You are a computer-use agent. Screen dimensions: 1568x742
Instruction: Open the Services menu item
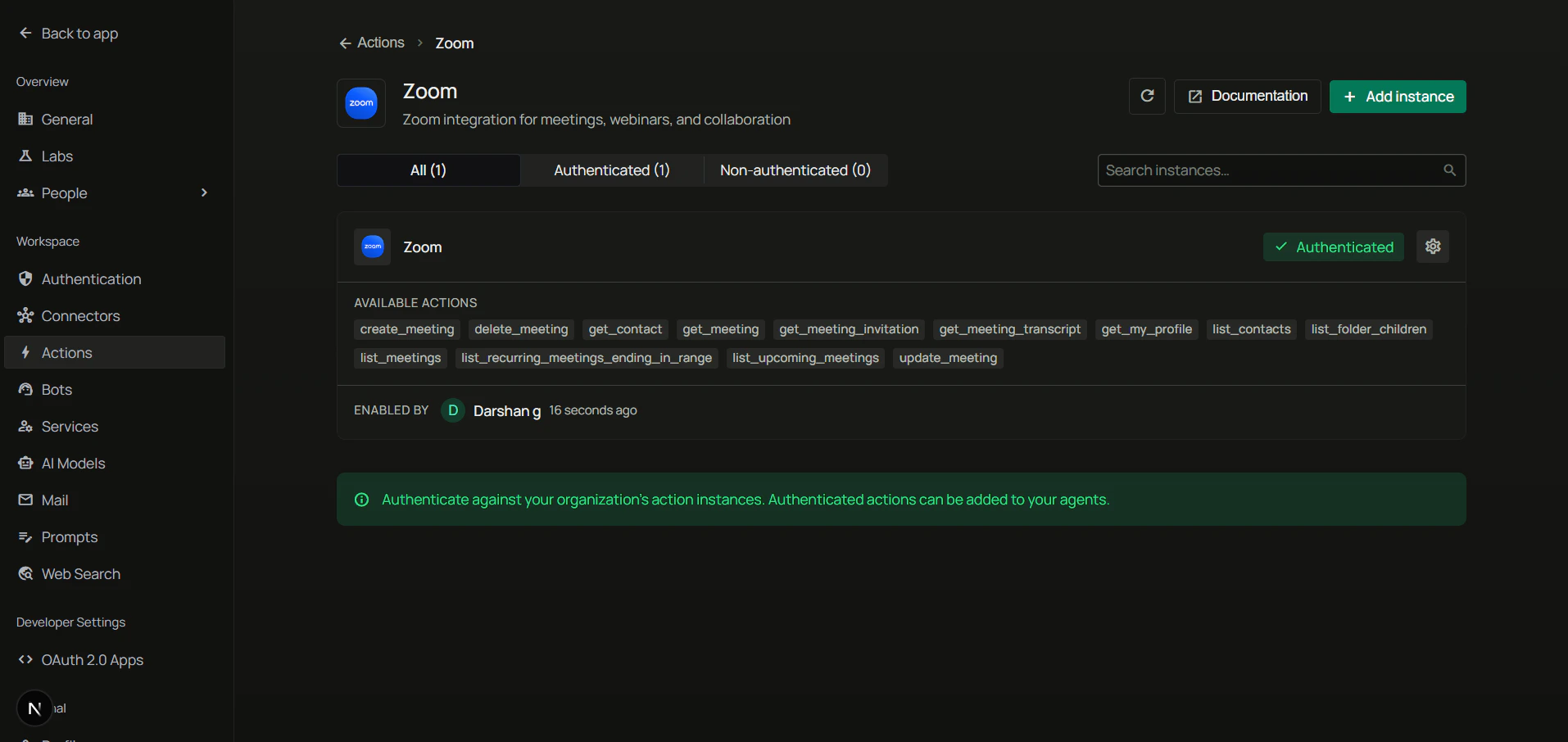pyautogui.click(x=115, y=426)
